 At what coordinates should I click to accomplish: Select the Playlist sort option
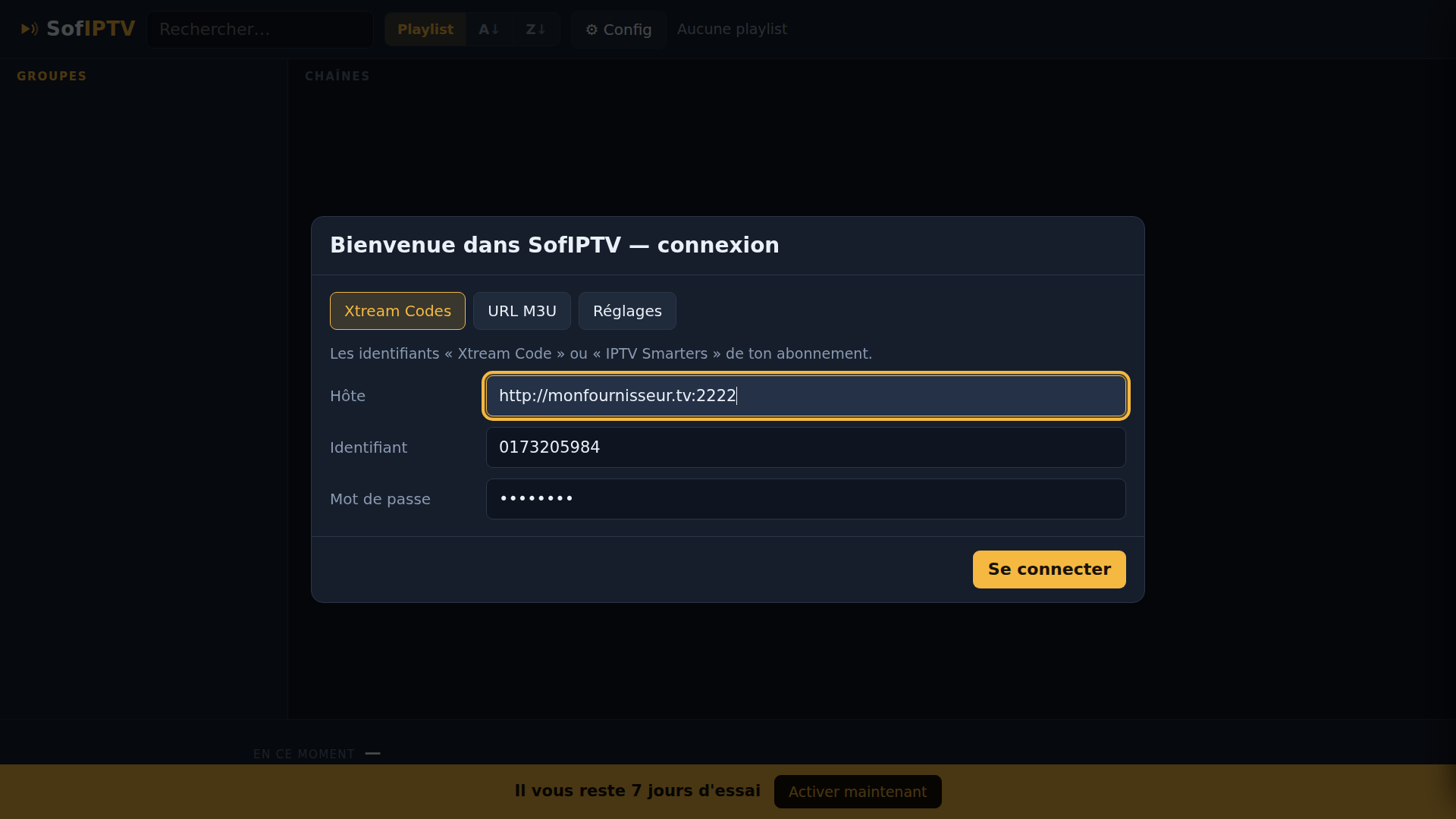tap(425, 30)
